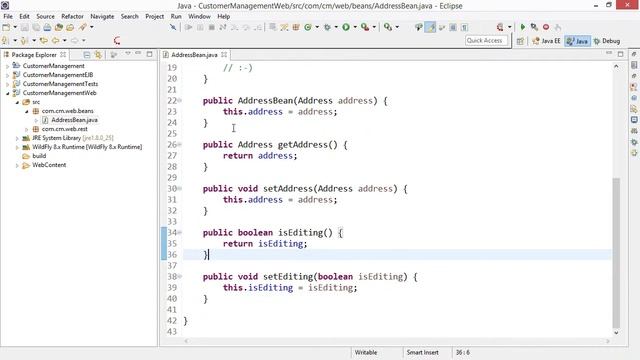The image size is (640, 360).
Task: Toggle Link with Editor in Package Explorer
Action: click(98, 55)
